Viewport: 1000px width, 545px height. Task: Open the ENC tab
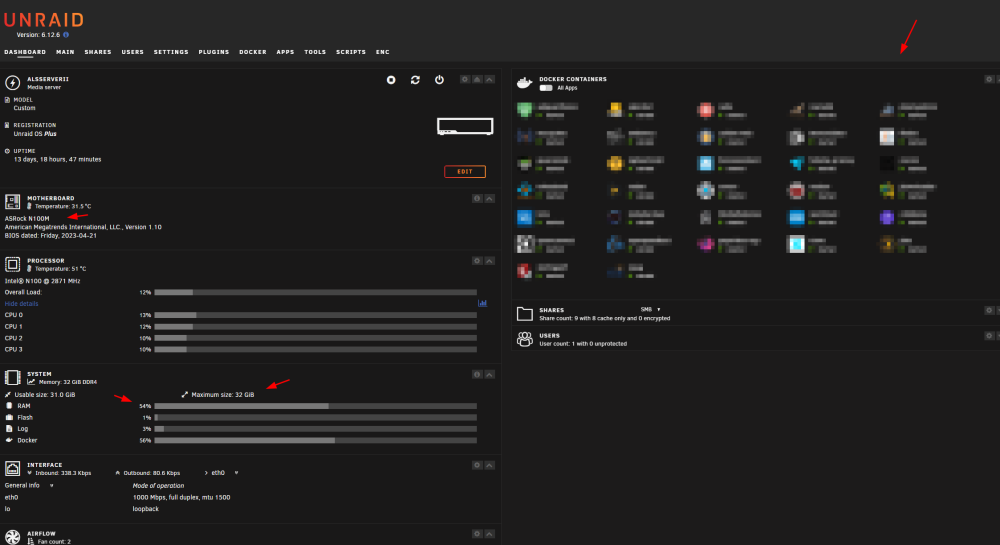[383, 52]
